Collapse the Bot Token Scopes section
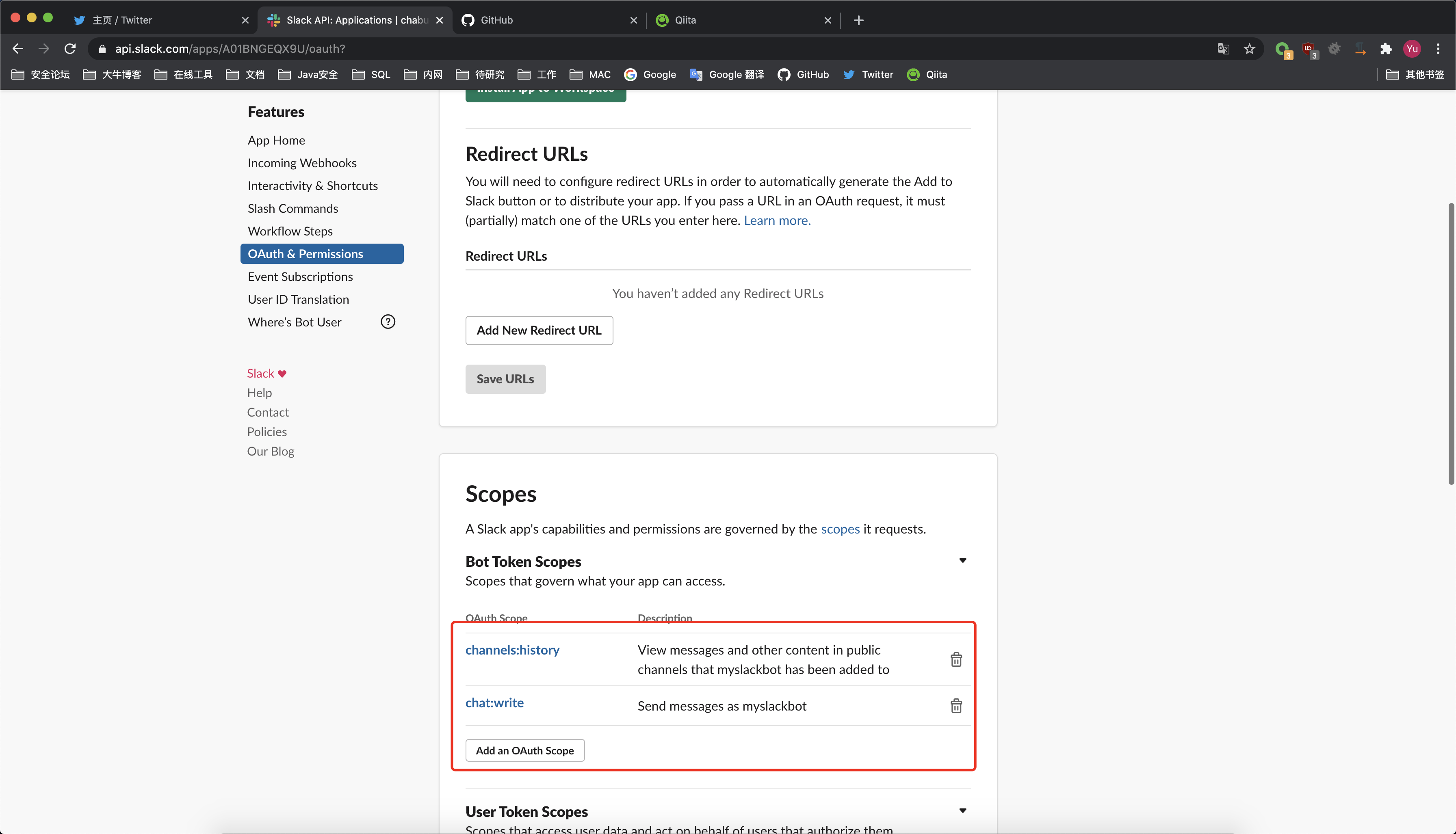 (x=963, y=560)
